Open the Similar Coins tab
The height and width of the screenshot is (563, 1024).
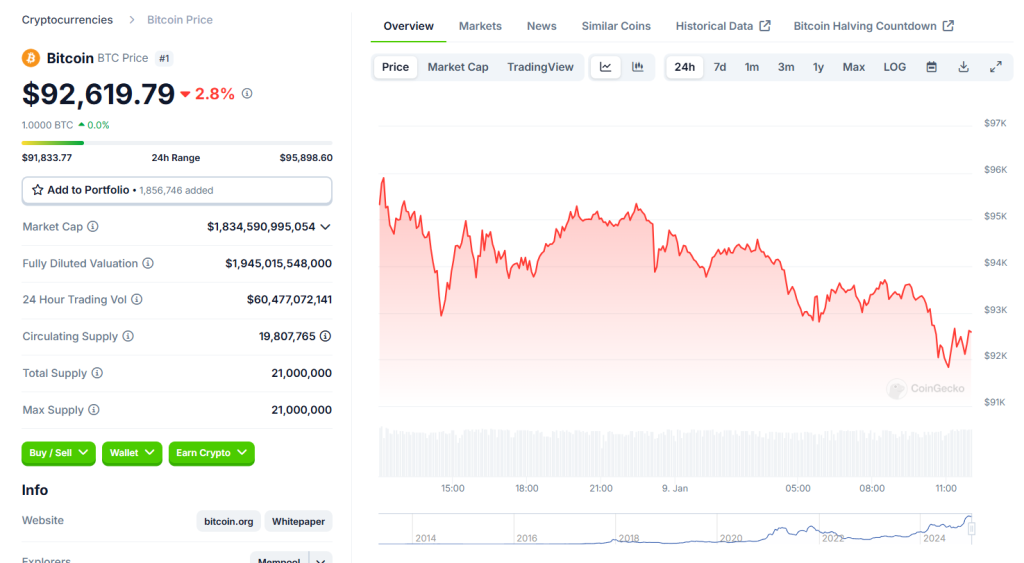coord(616,26)
